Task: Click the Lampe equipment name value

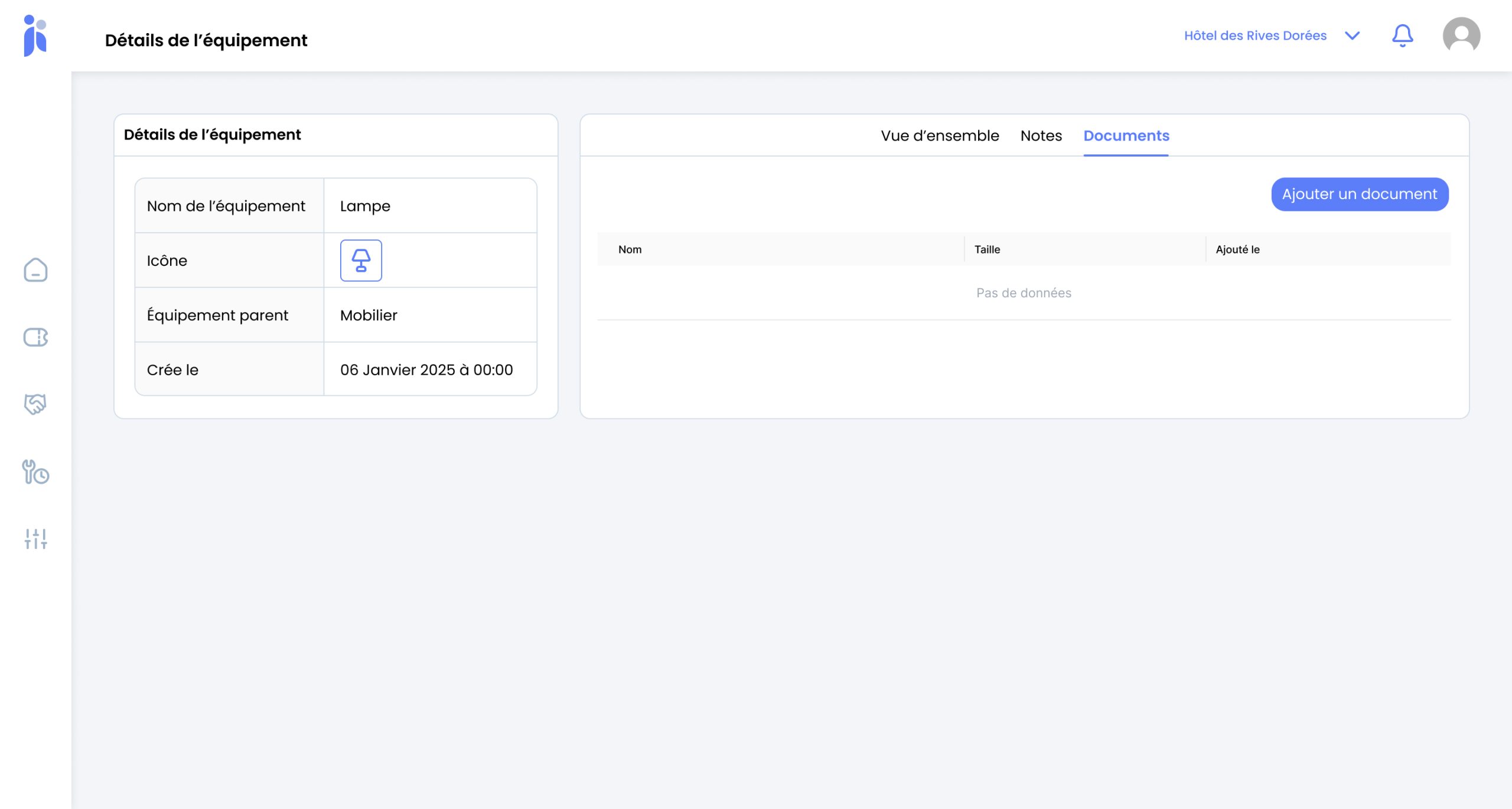Action: click(365, 206)
